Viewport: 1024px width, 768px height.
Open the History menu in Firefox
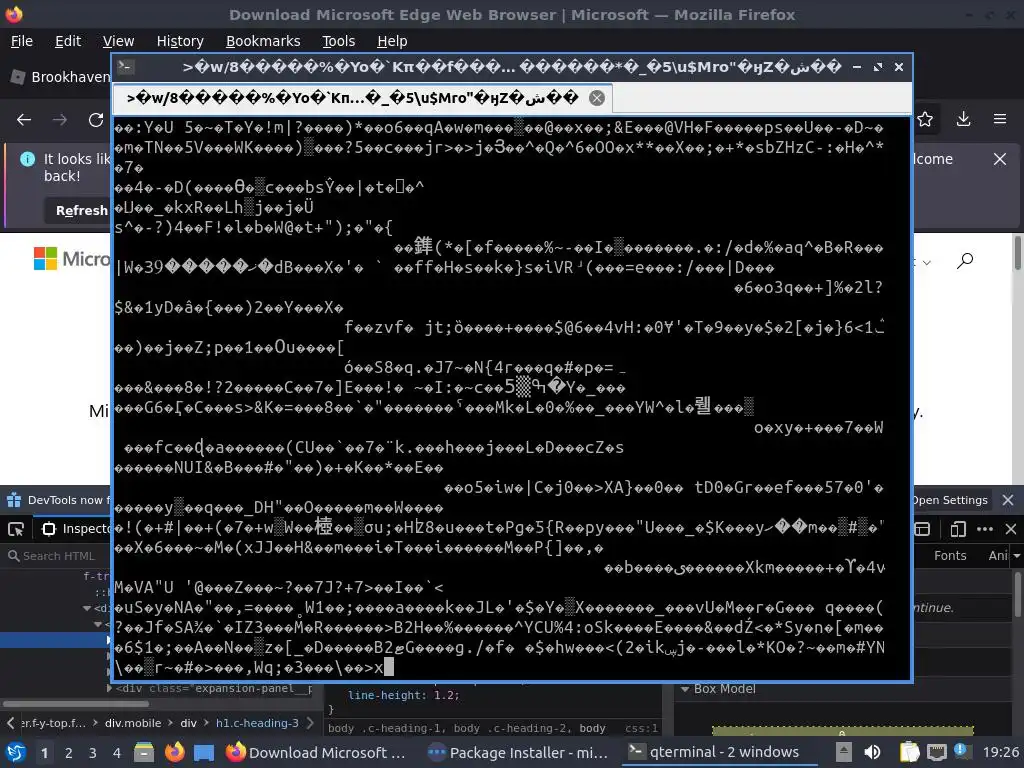(180, 41)
